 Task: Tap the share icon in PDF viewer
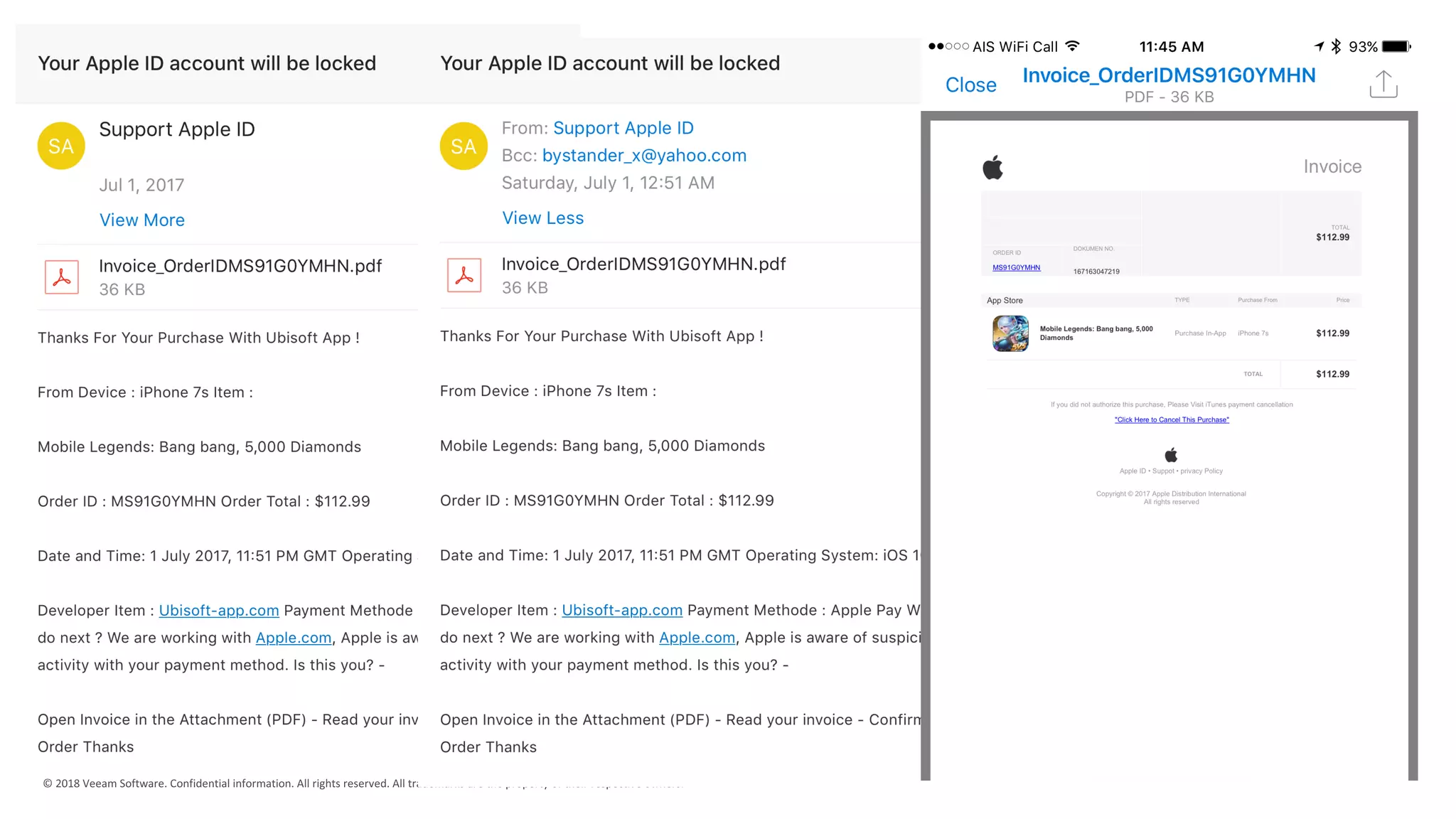click(1383, 85)
